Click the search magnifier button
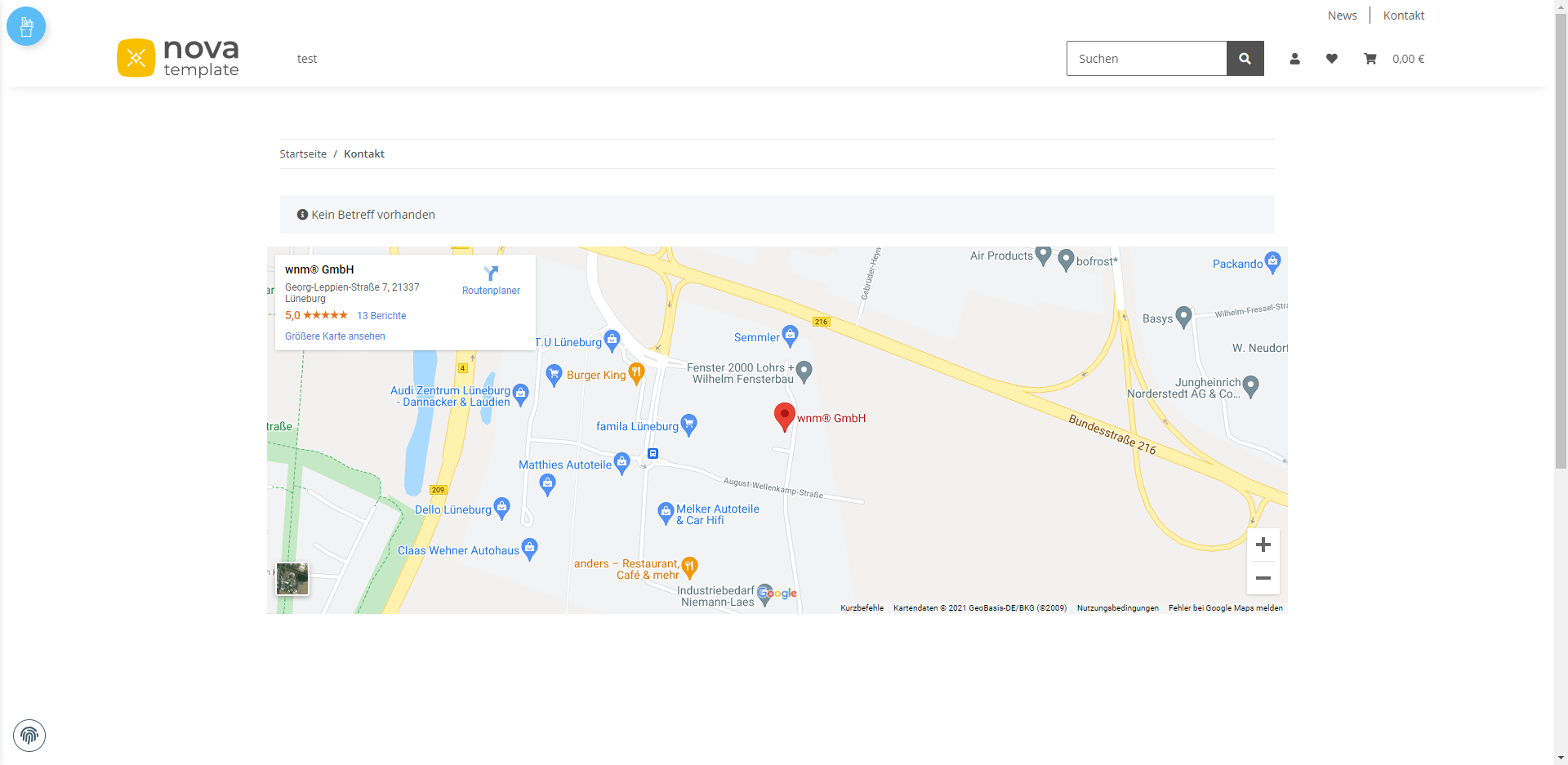This screenshot has height=765, width=1568. (1245, 59)
